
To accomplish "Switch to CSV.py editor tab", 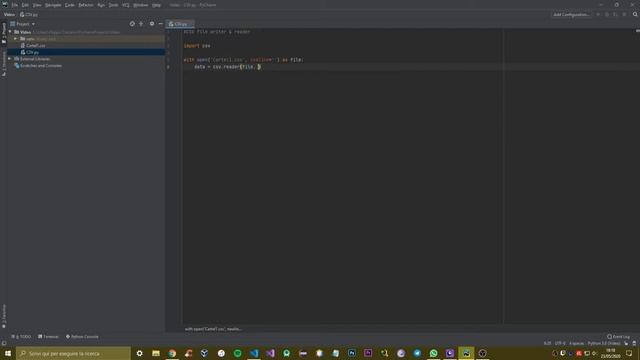I will pyautogui.click(x=180, y=24).
